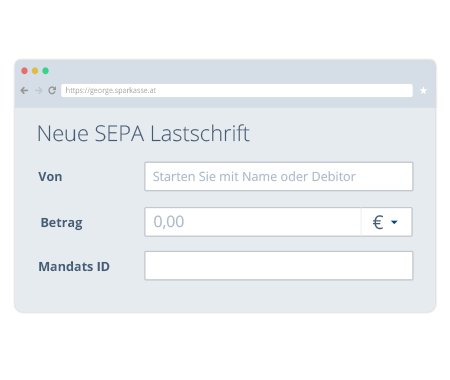The image size is (450, 380).
Task: Click the 0,00 placeholder amount
Action: pos(169,222)
